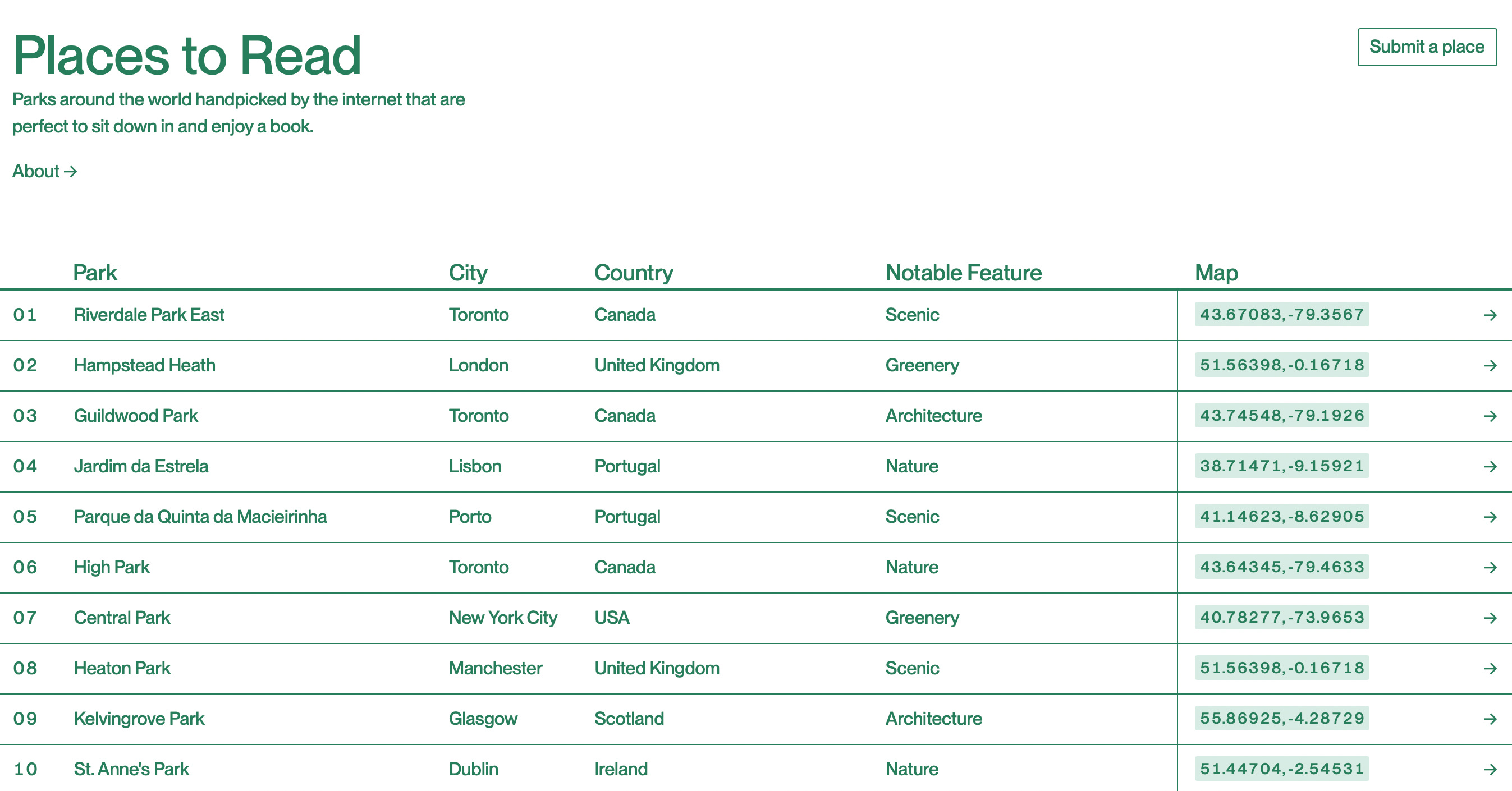1512x791 pixels.
Task: Click Porto in the City column
Action: [x=470, y=517]
